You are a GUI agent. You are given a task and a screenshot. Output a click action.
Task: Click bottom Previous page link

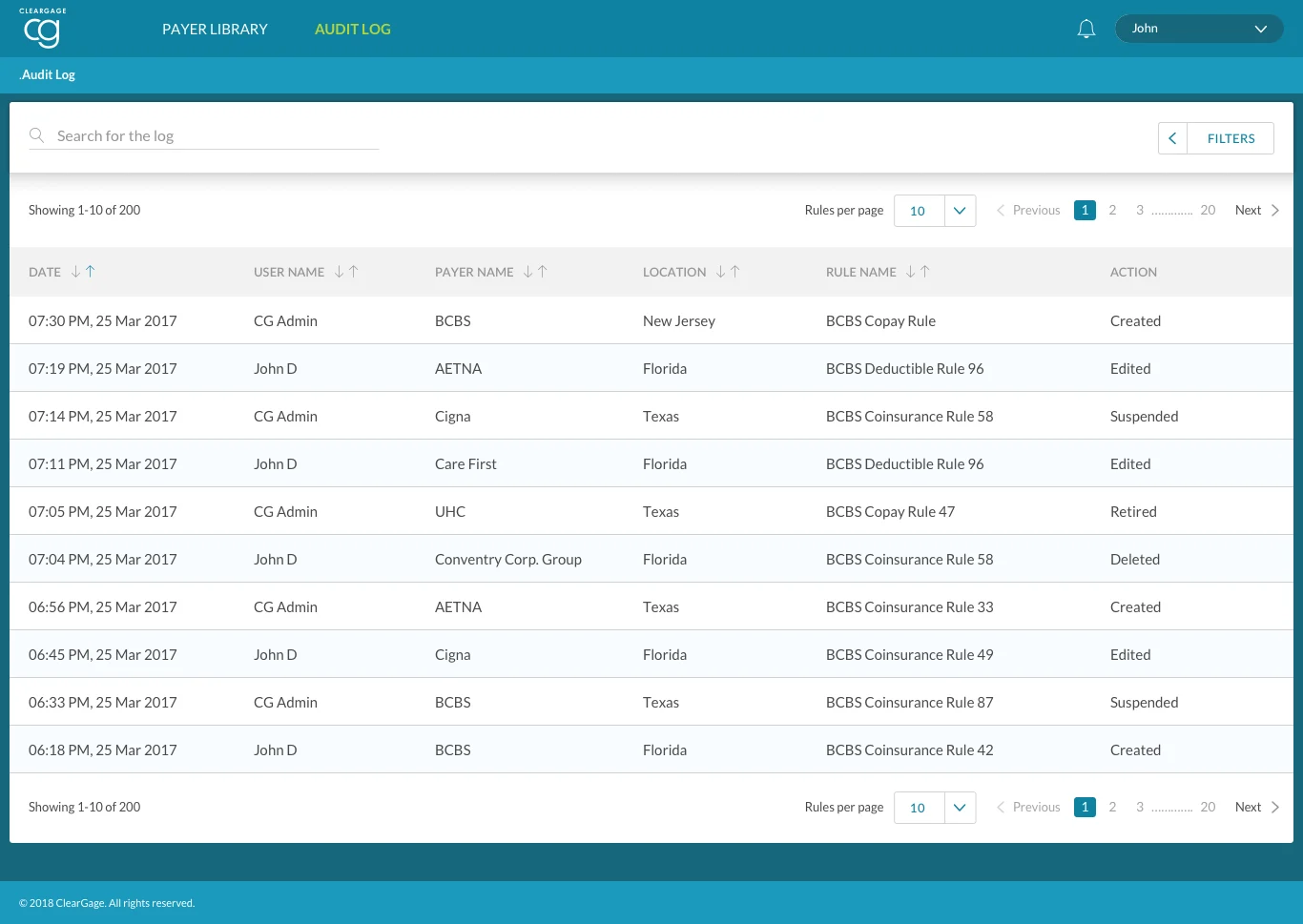coord(1028,807)
